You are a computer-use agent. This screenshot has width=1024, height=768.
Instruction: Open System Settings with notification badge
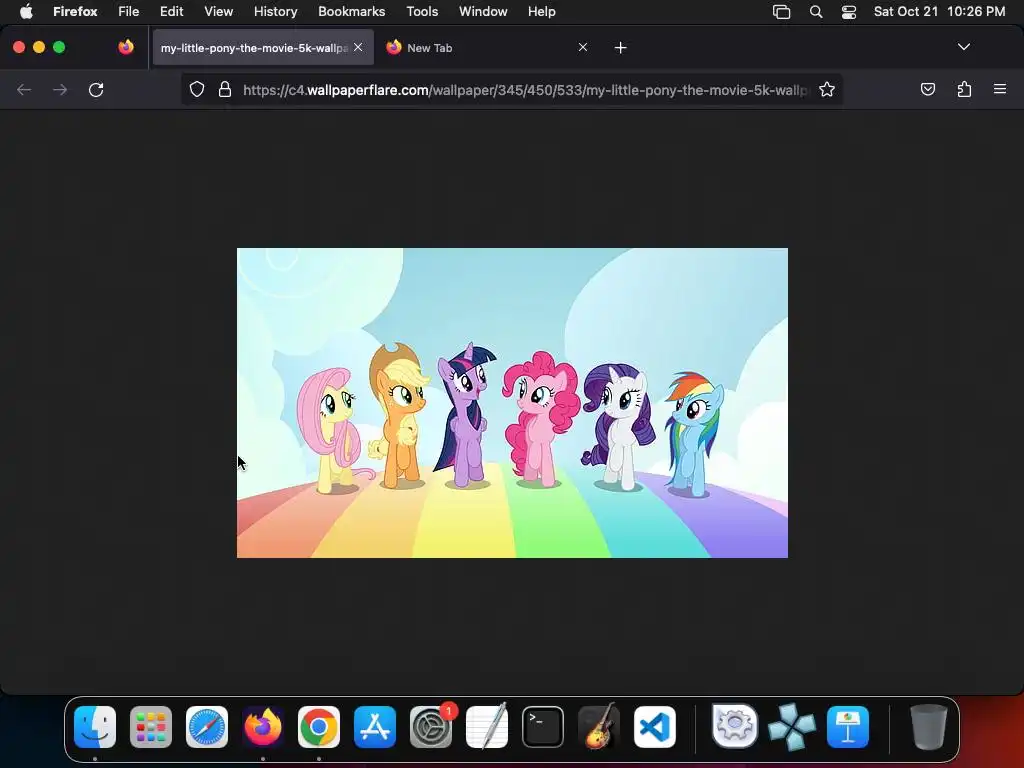point(431,727)
